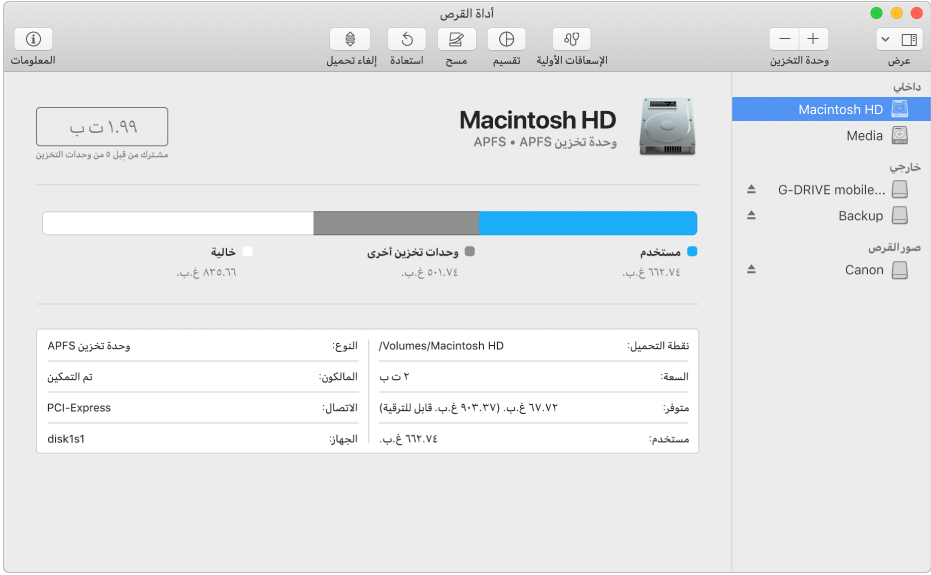
Task: Click the Internal (داخلي) section header
Action: click(x=907, y=87)
